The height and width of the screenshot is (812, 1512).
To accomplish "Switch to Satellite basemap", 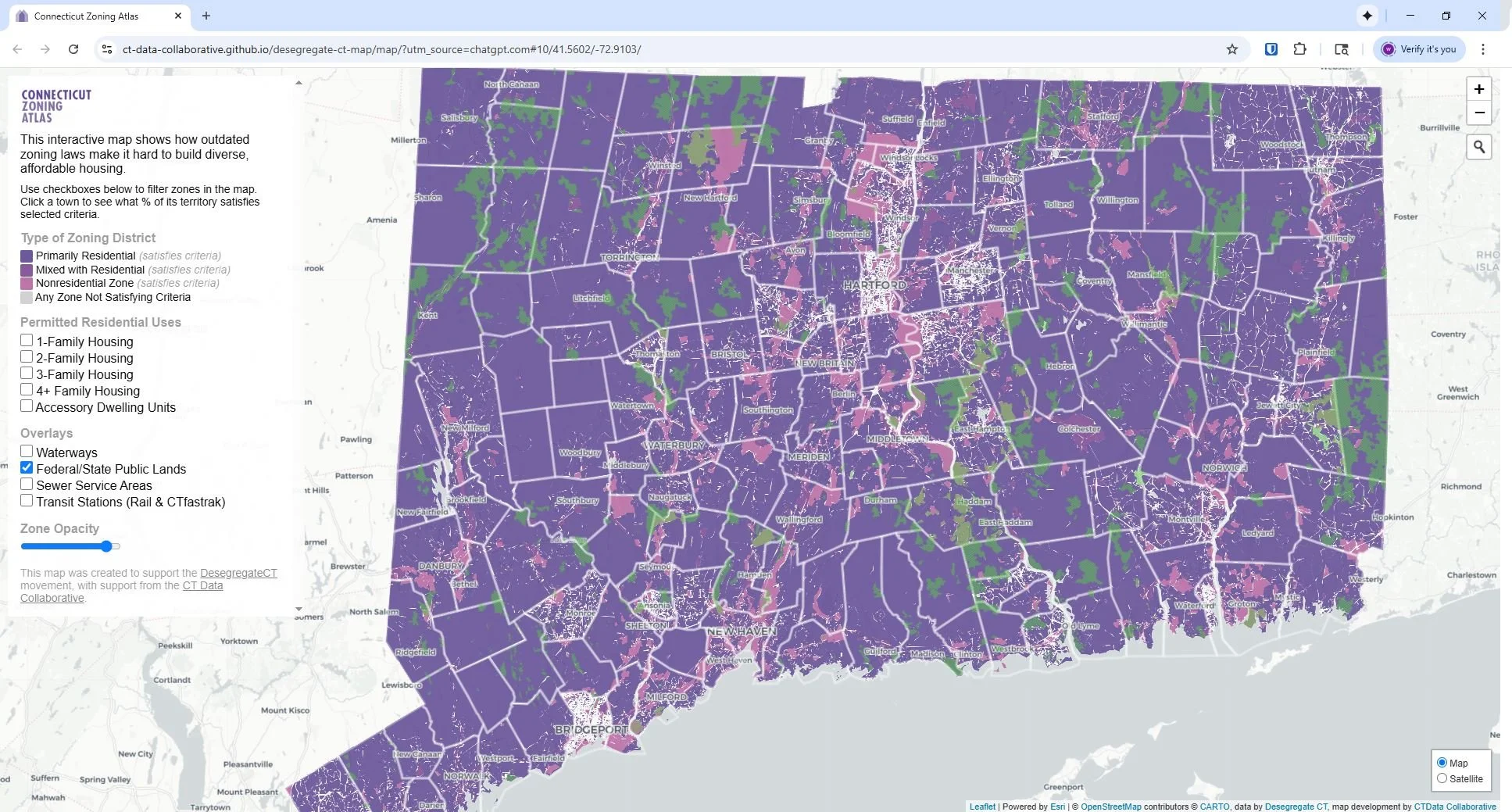I will (1442, 778).
